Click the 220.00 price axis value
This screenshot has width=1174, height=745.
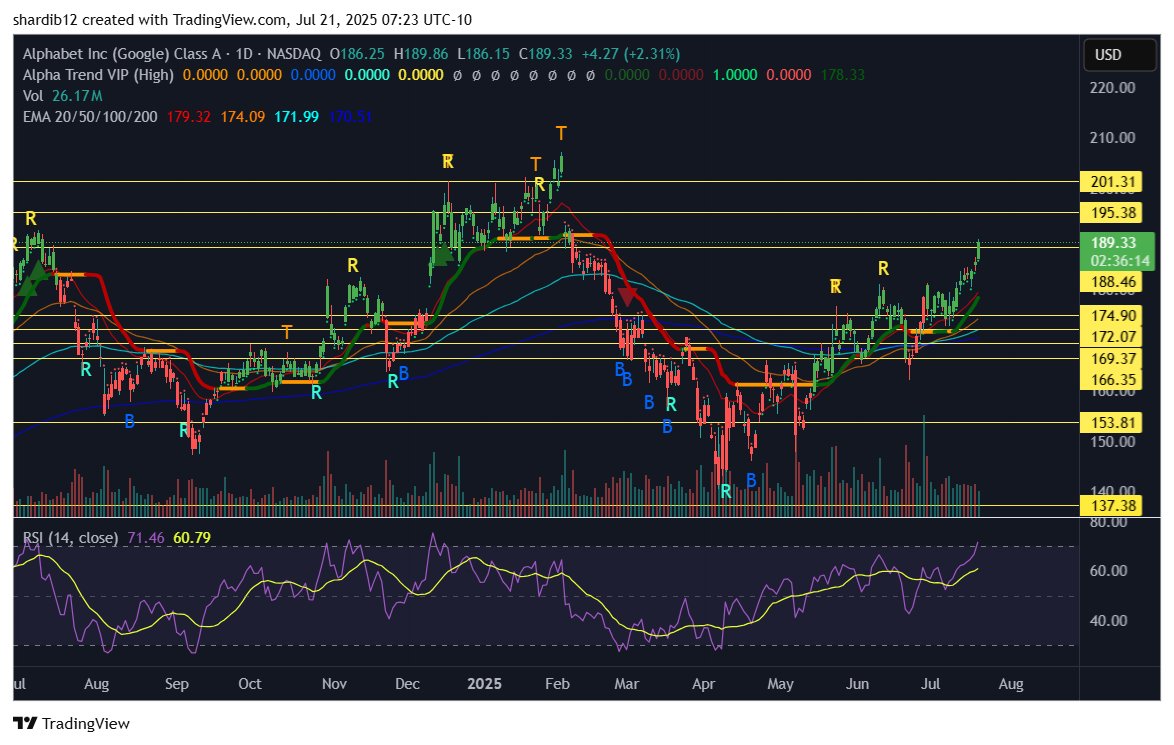point(1112,88)
